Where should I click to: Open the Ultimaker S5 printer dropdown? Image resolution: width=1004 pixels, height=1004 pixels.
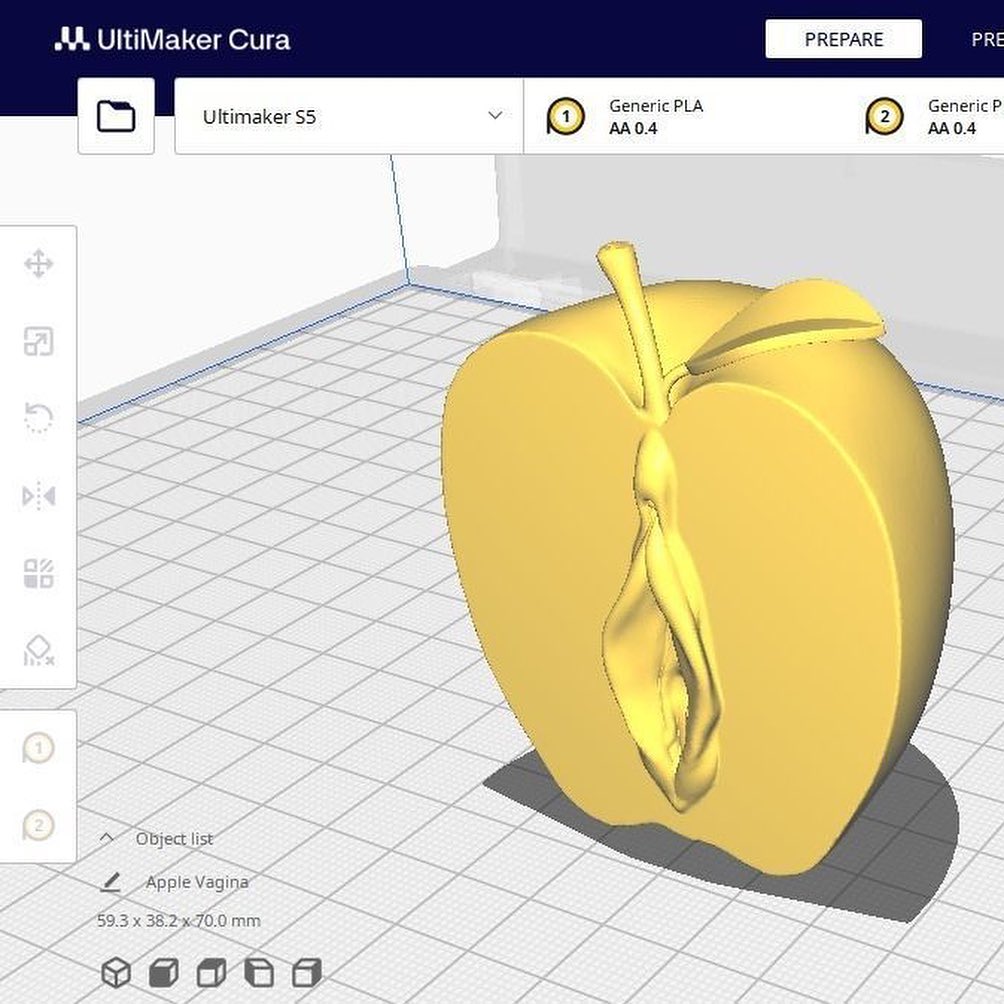click(x=349, y=117)
